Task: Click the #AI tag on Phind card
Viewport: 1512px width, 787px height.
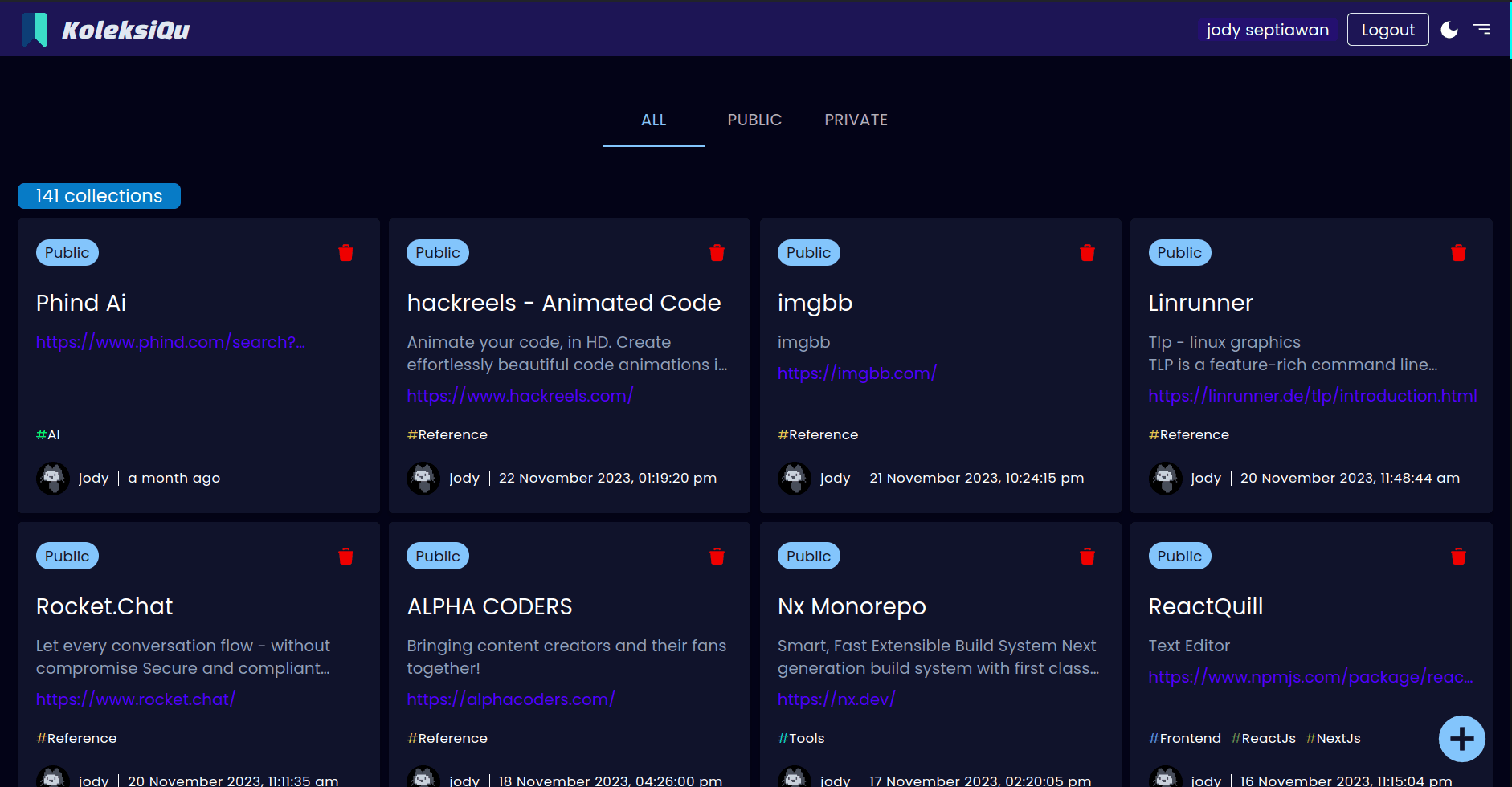Action: pos(48,434)
